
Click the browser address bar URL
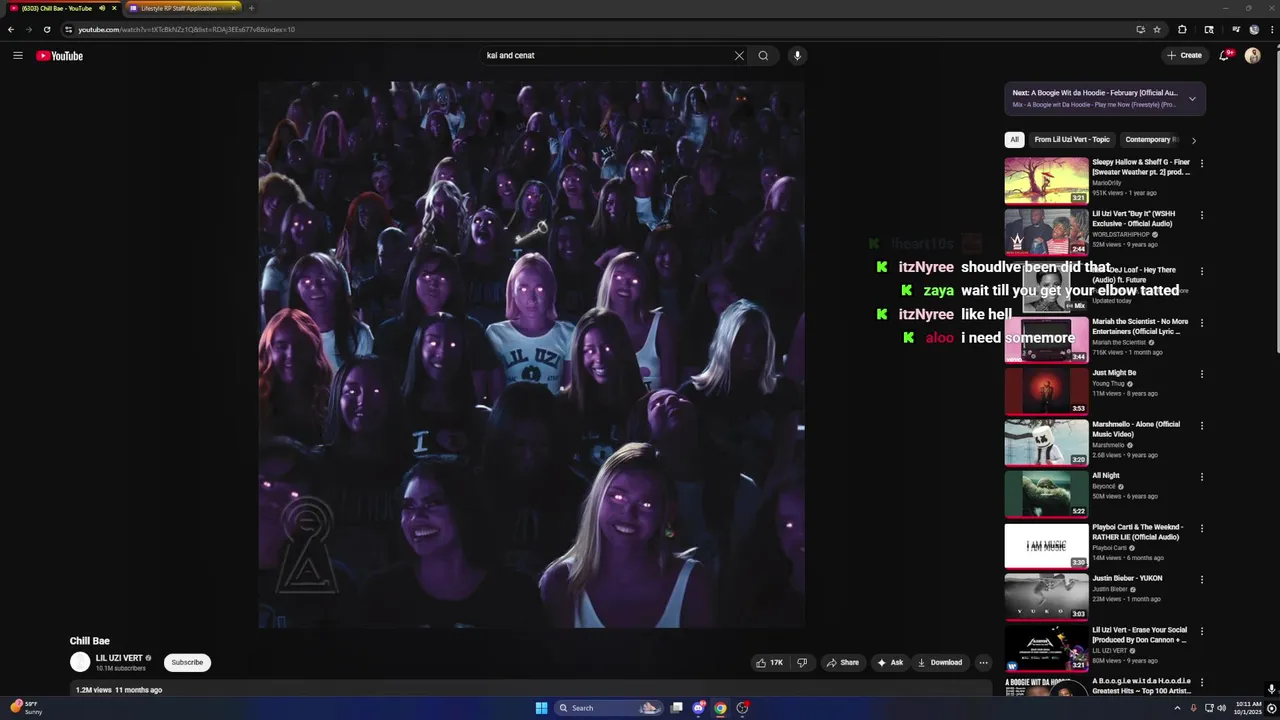coord(186,30)
